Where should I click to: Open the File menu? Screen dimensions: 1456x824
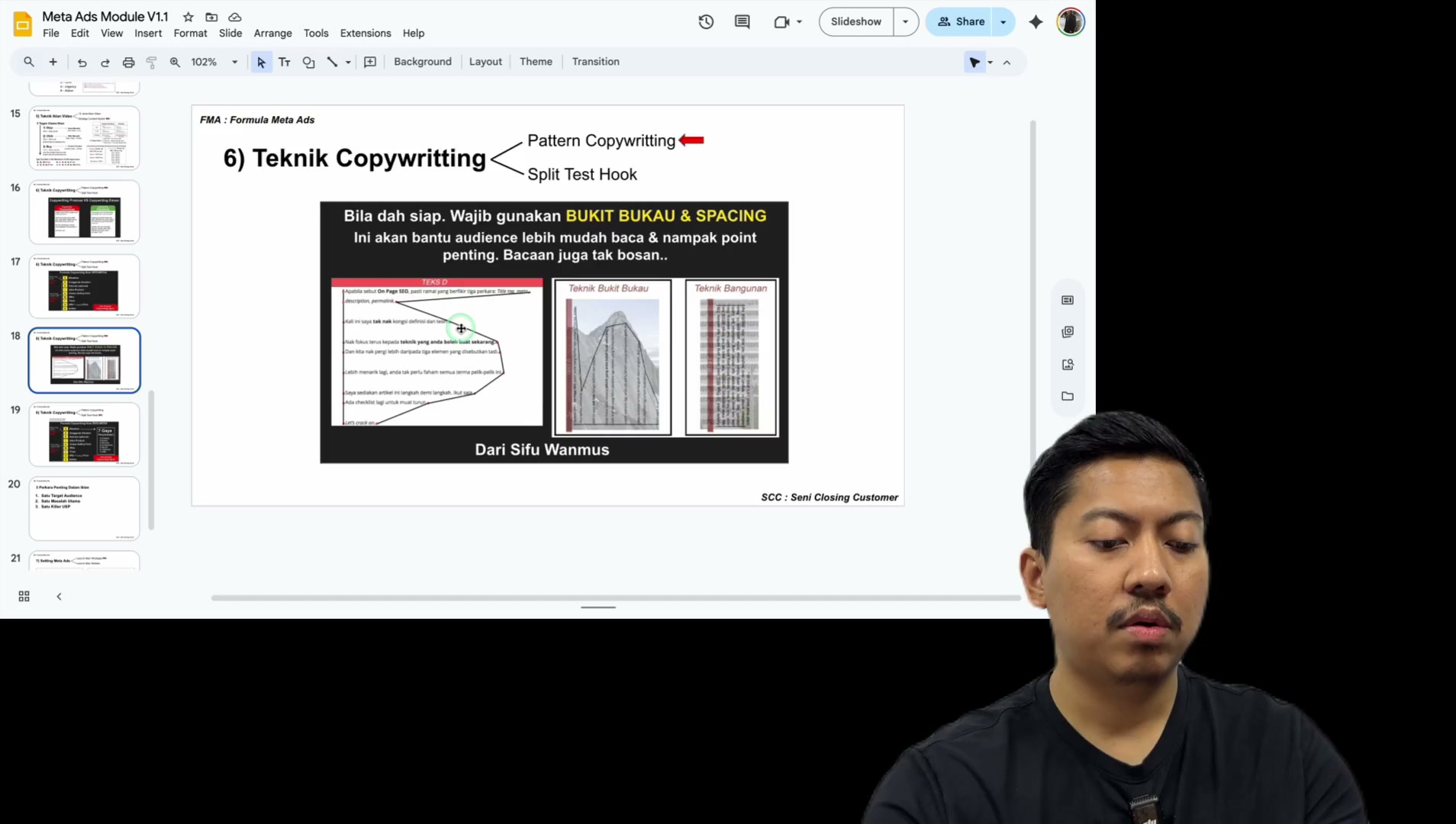click(51, 34)
